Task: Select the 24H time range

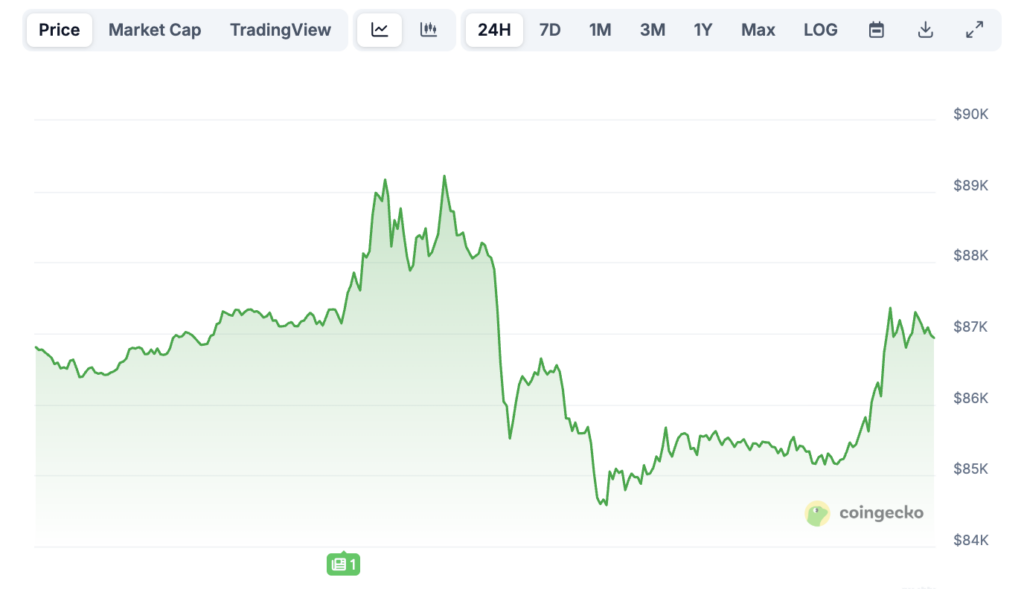Action: click(494, 30)
